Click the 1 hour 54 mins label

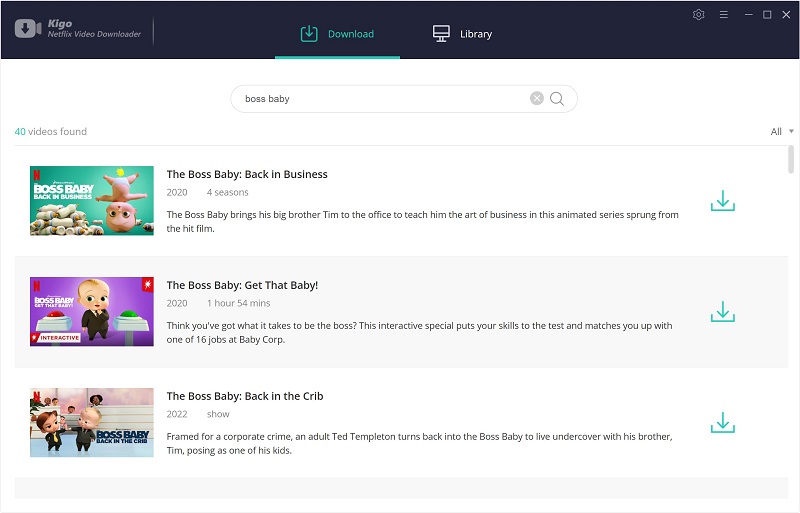coord(238,303)
